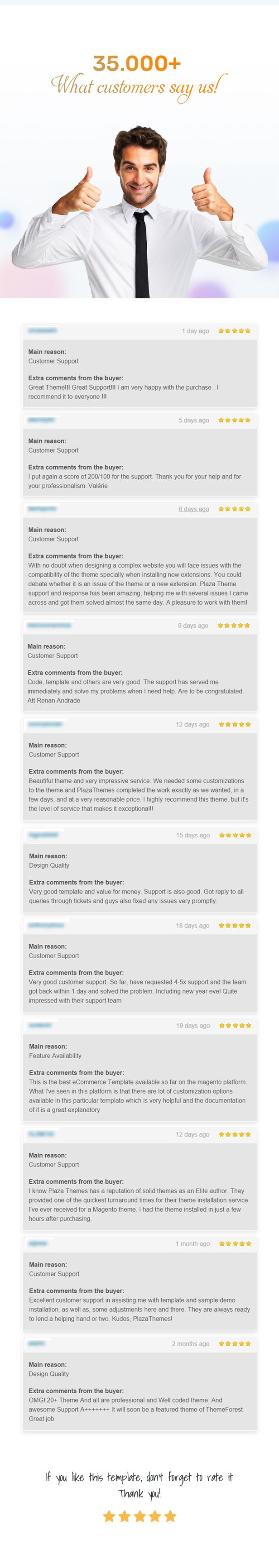
Task: Click the stars beside "2 months ago"
Action: click(x=235, y=1343)
